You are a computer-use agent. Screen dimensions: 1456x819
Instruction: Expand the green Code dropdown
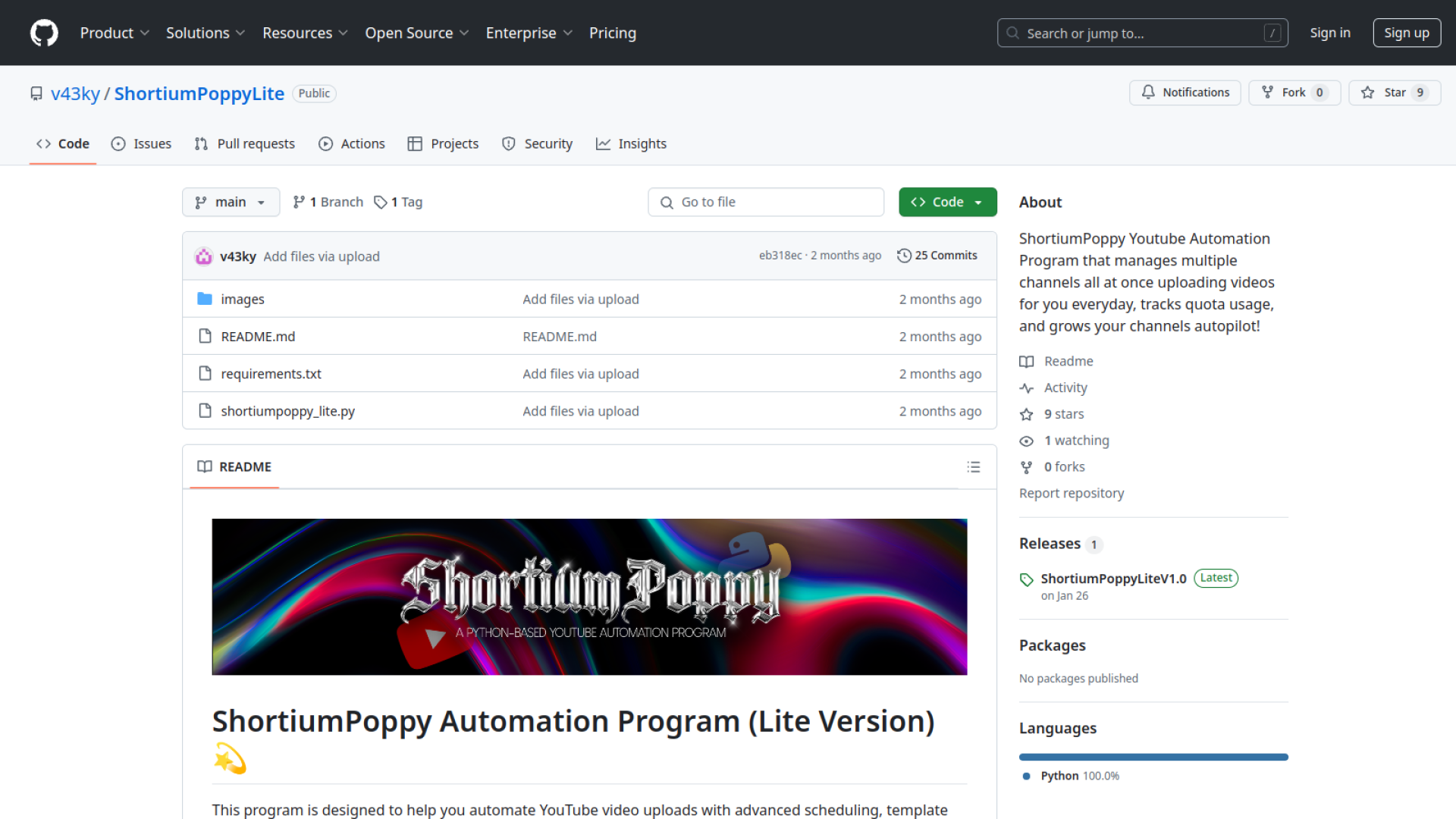[947, 202]
